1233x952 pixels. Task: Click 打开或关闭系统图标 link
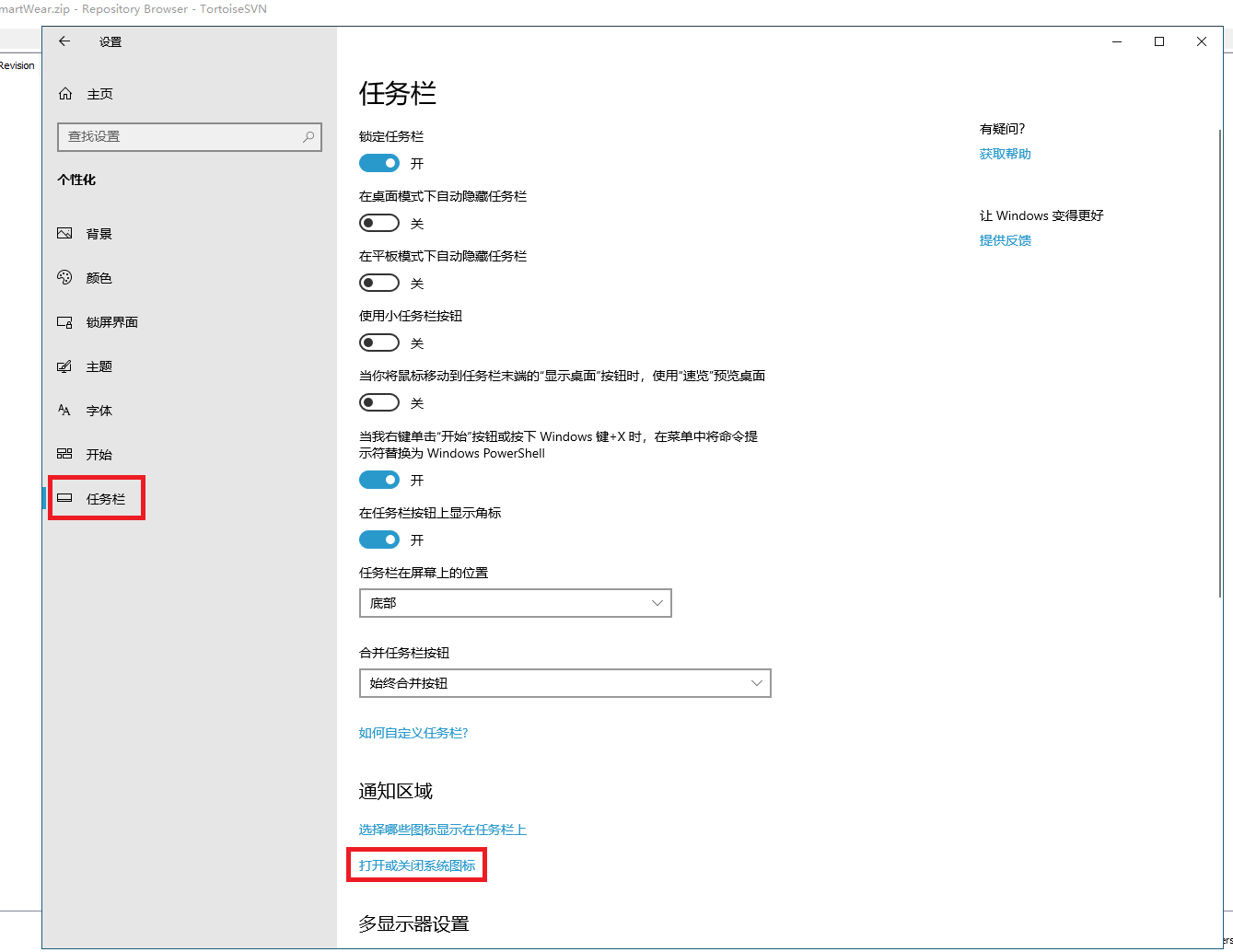[417, 865]
